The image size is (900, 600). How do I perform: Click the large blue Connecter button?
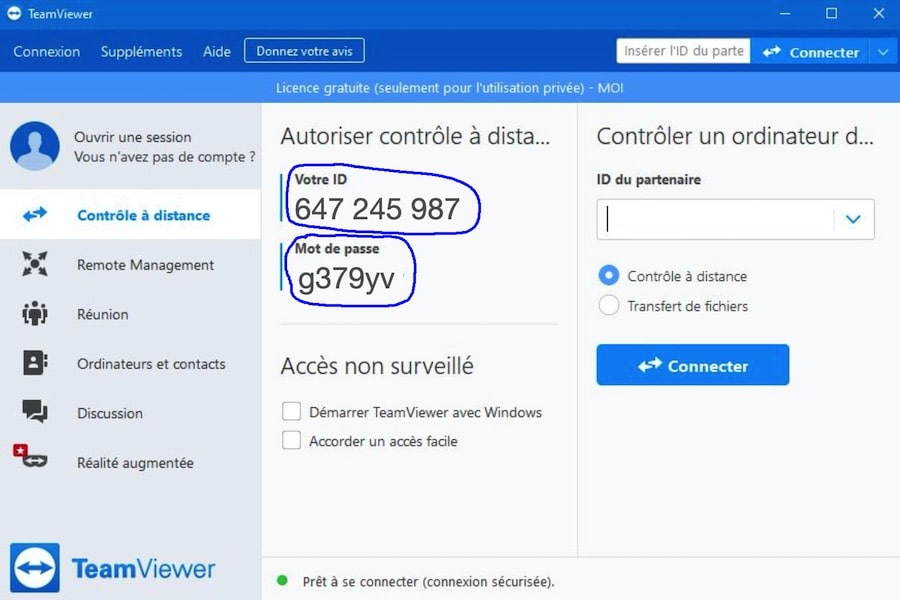tap(693, 365)
